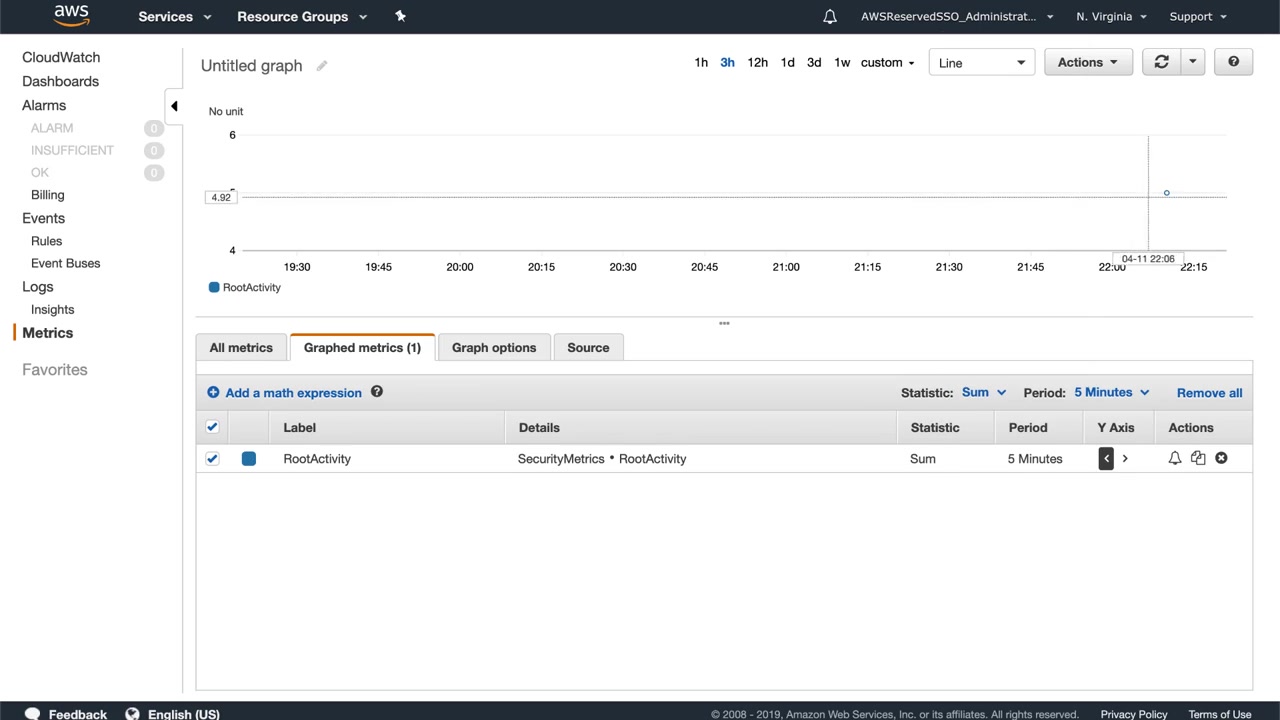This screenshot has width=1280, height=720.
Task: Click the Remove all link
Action: click(x=1209, y=393)
